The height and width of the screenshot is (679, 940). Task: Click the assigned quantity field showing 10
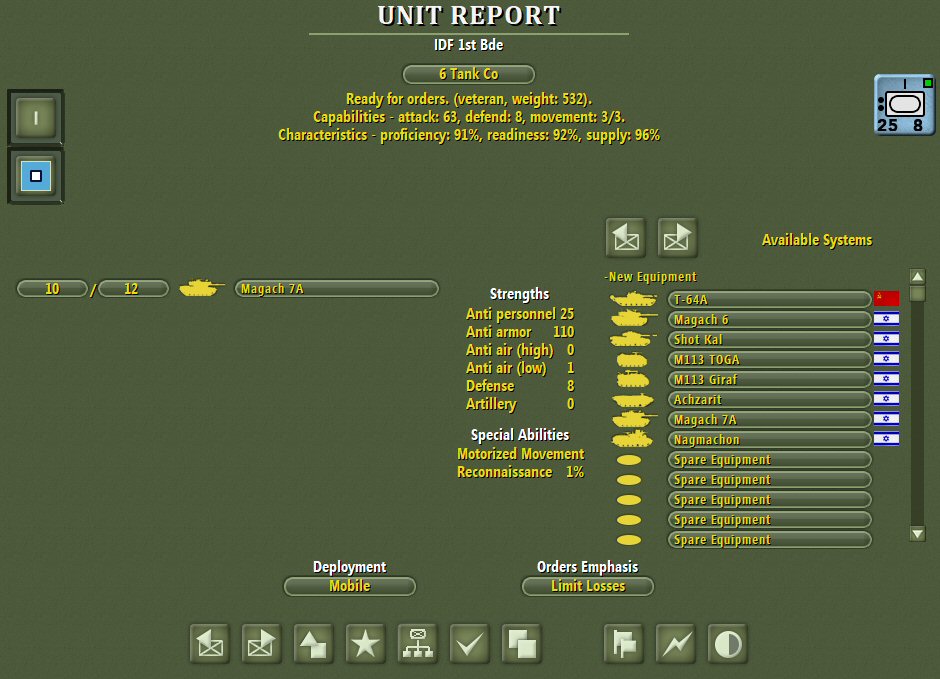point(52,288)
